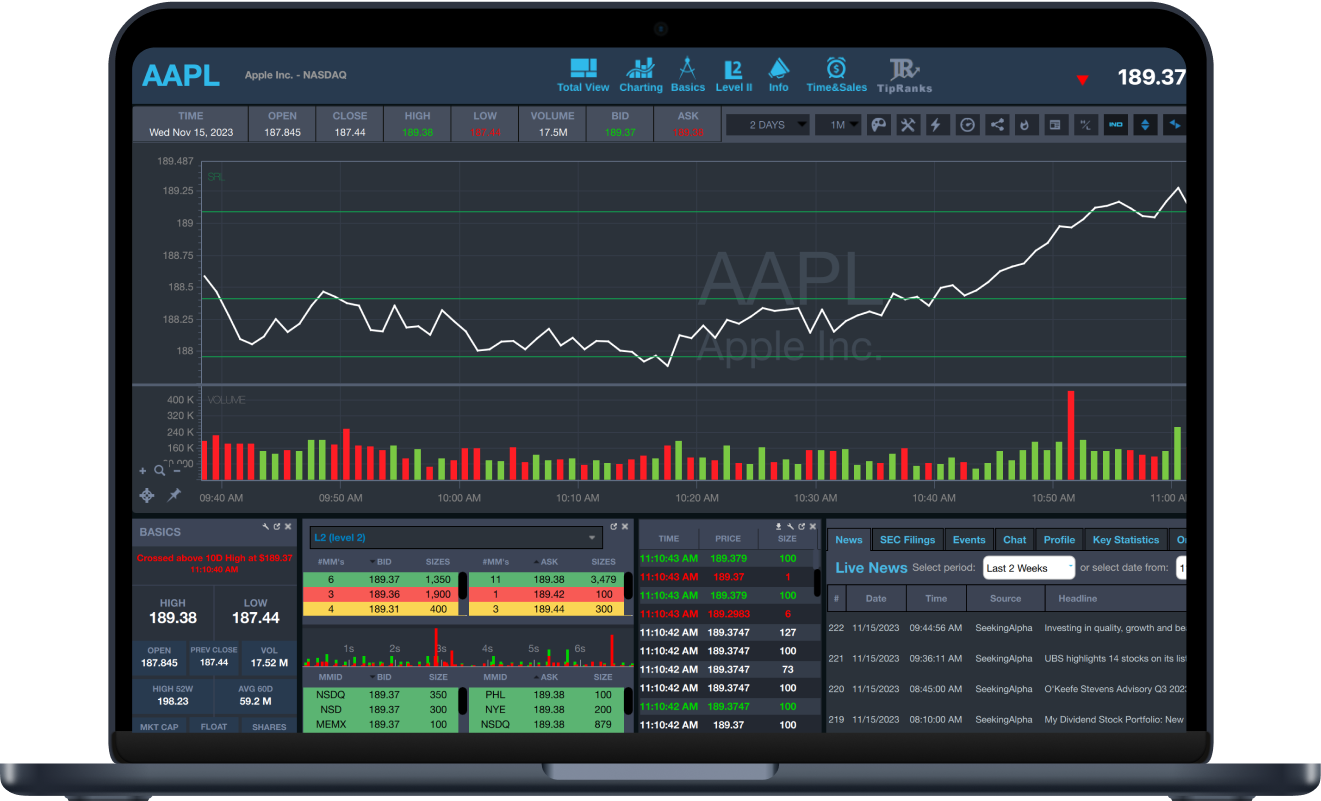Switch to the SEC Filings tab

click(907, 540)
